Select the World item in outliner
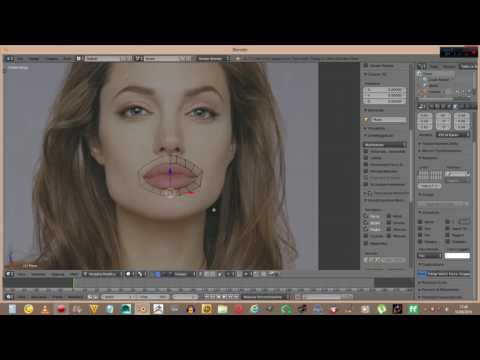Screen dimensions: 480x360 (433, 85)
